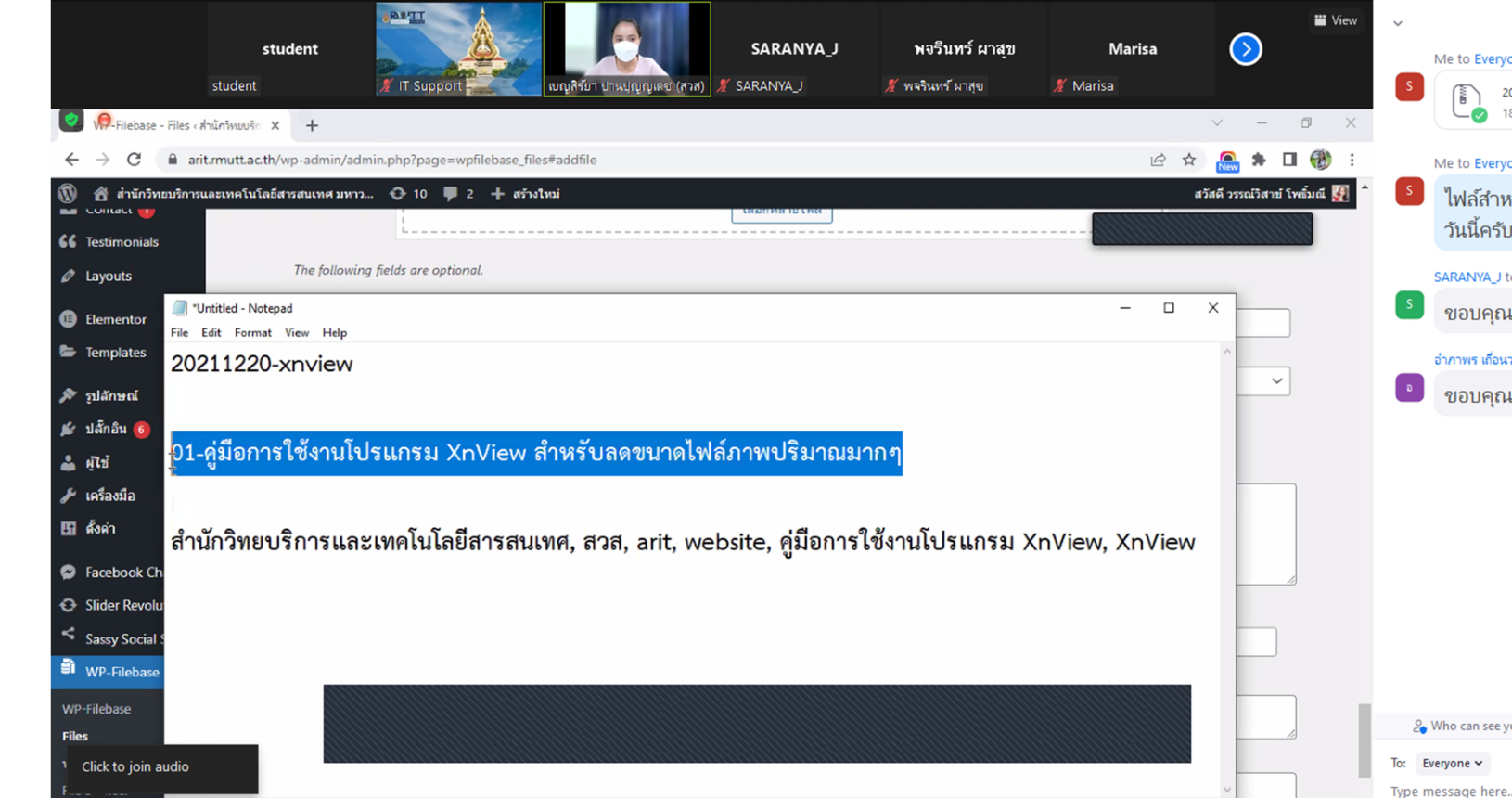Open Notepad File menu
1512x798 pixels.
[179, 332]
